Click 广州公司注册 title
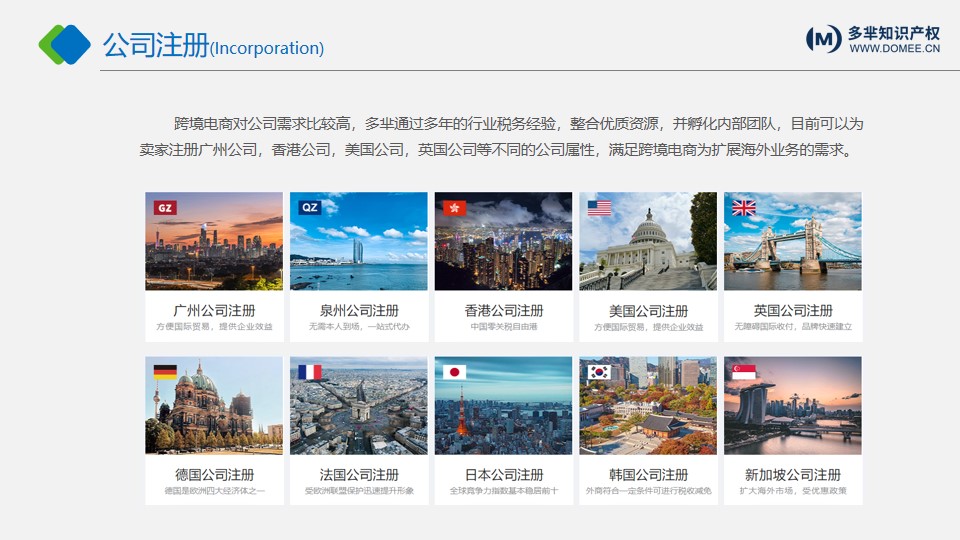960x540 pixels. (x=214, y=310)
